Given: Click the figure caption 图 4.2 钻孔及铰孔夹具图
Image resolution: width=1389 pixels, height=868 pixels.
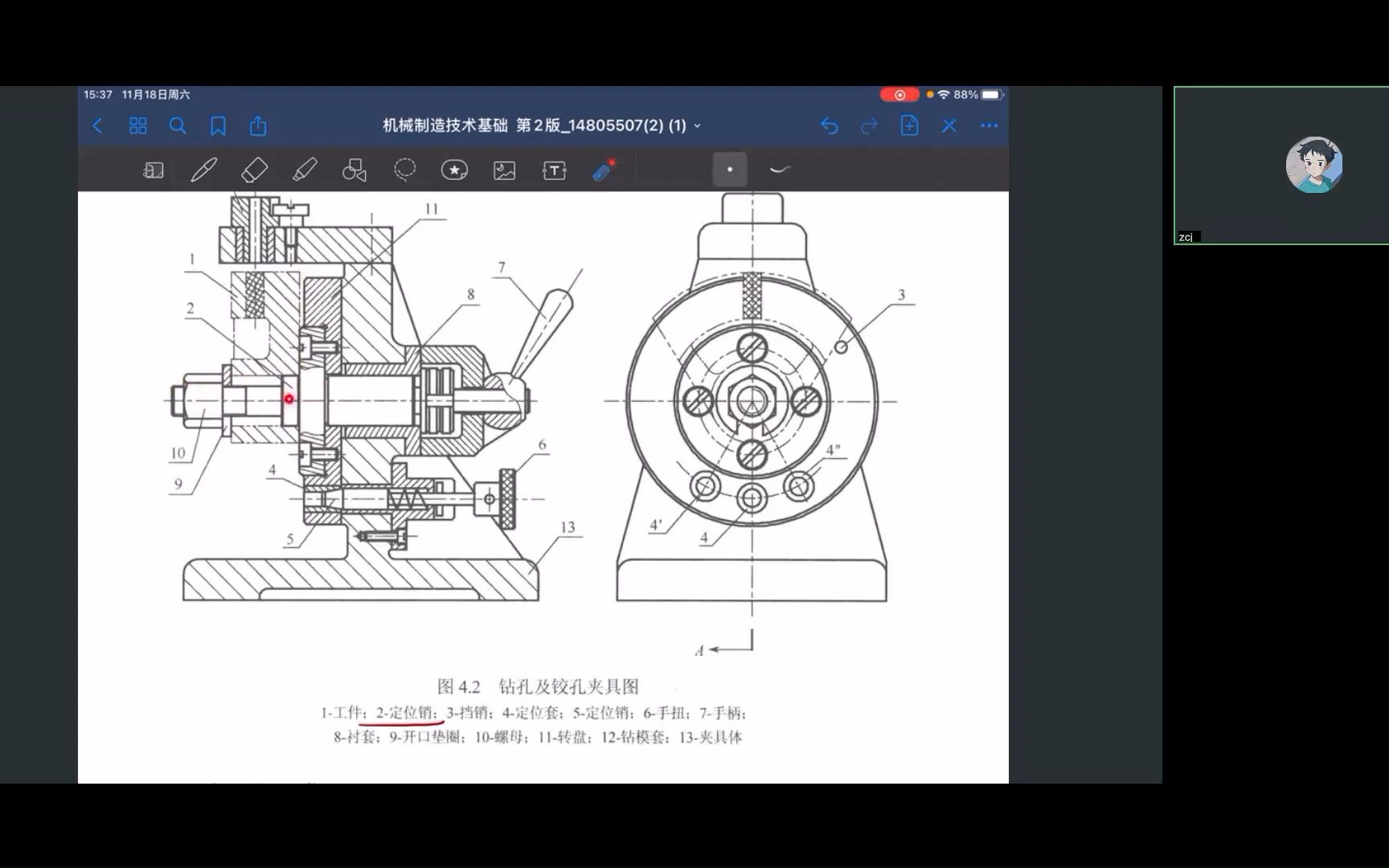Looking at the screenshot, I should pos(538,686).
